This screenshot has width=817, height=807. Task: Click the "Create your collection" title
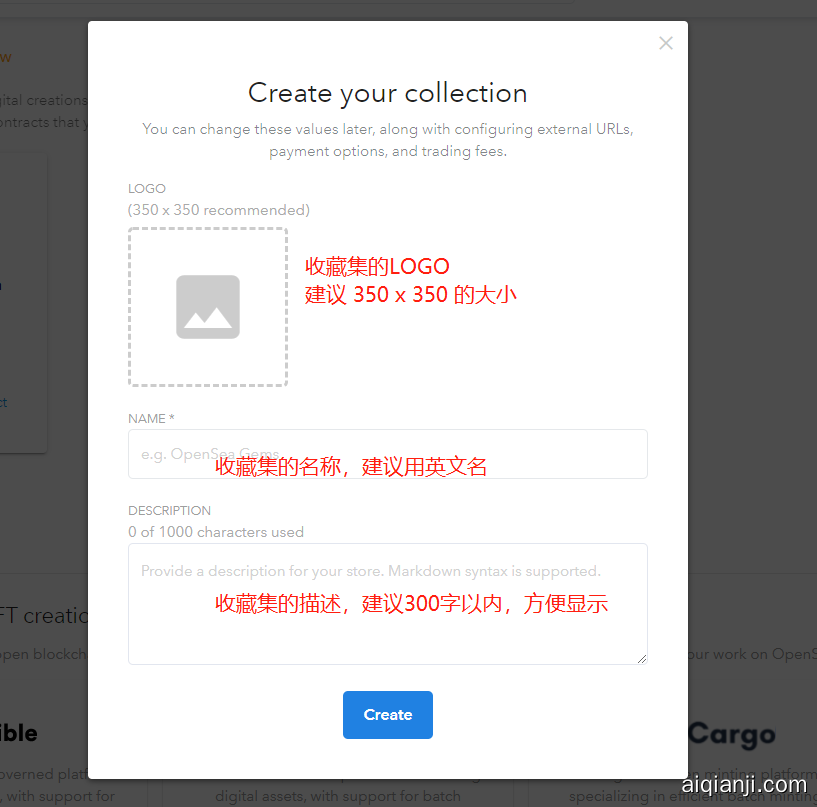[x=387, y=93]
